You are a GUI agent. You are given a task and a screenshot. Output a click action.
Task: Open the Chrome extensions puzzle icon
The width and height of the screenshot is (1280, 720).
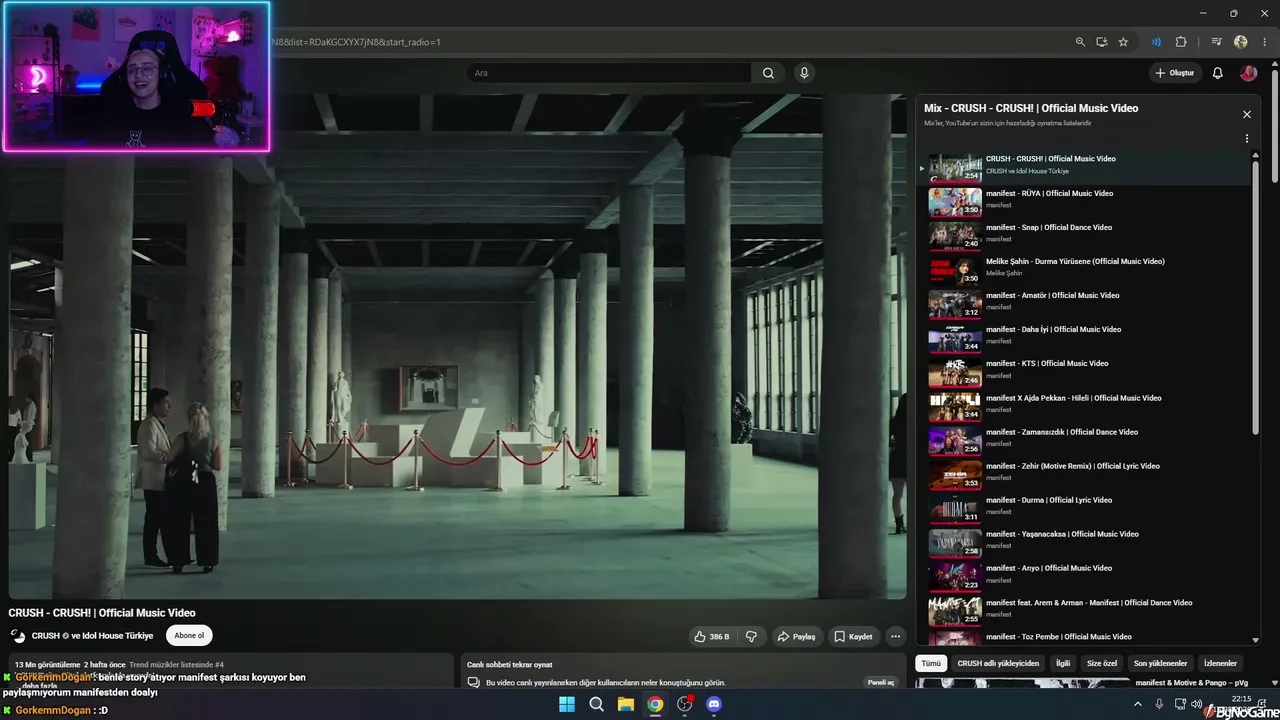[x=1181, y=42]
